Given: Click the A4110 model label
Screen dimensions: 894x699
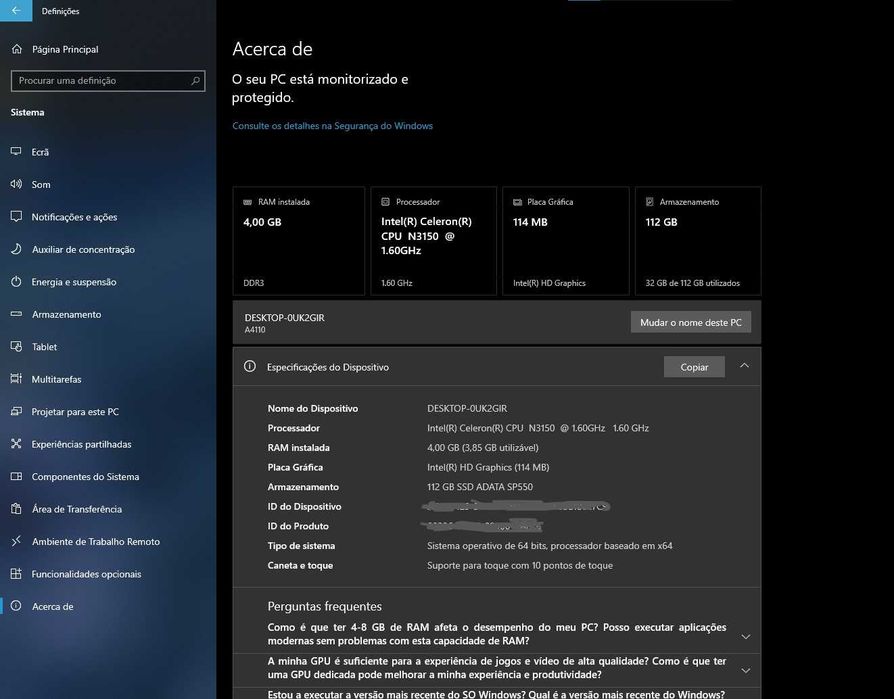Looking at the screenshot, I should 254,330.
